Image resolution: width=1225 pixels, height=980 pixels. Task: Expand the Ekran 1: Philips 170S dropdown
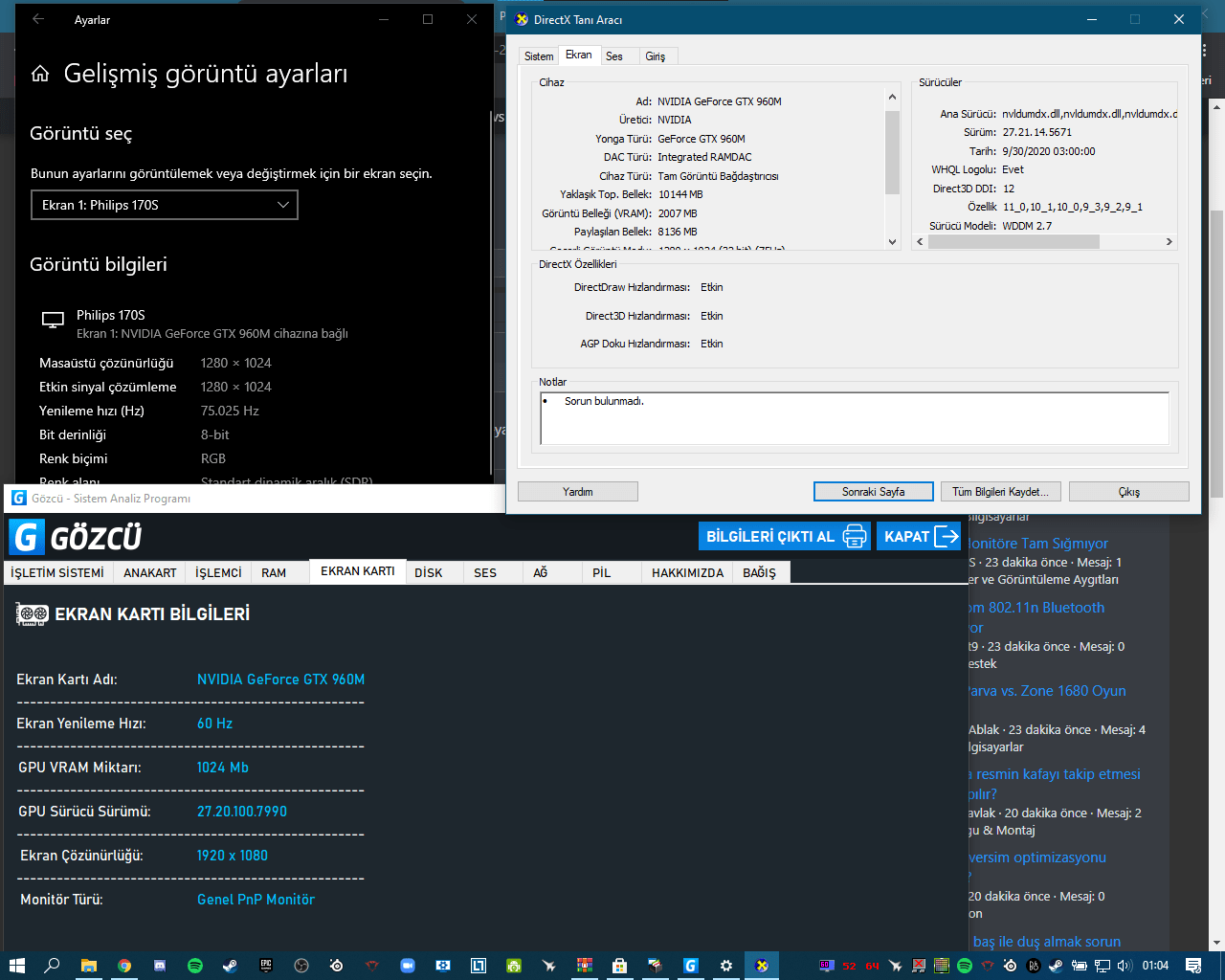point(165,205)
